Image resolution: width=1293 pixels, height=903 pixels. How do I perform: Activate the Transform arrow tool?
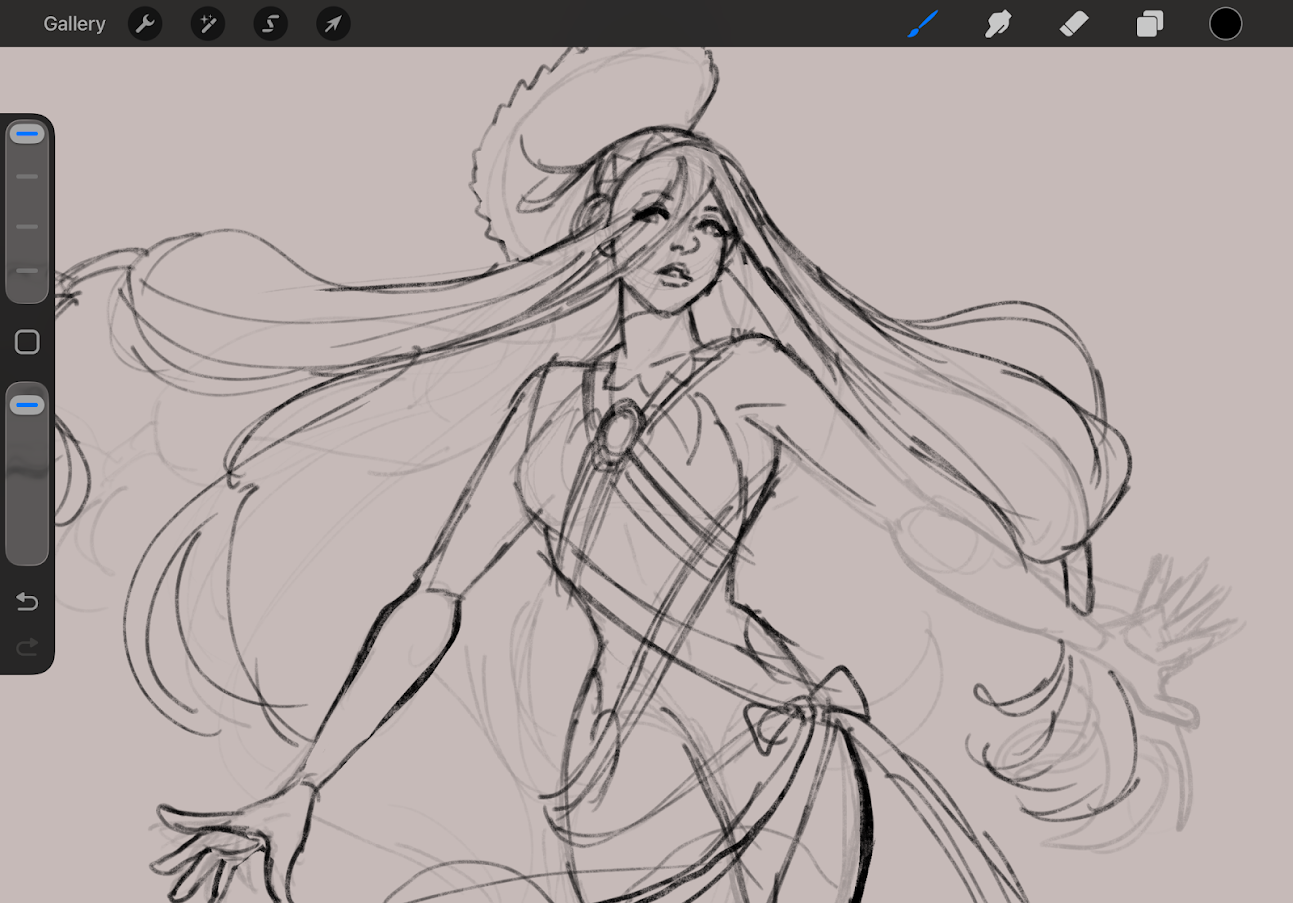coord(333,24)
